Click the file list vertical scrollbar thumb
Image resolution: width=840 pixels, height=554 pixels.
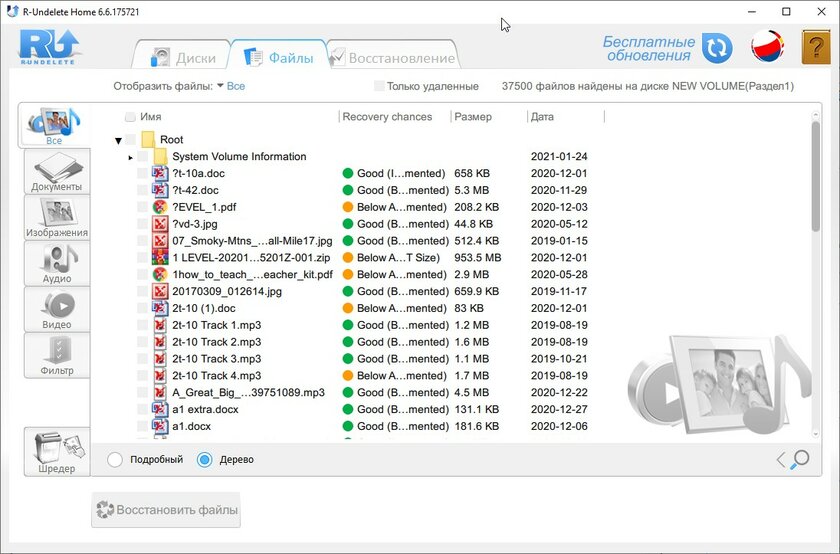pyautogui.click(x=815, y=177)
